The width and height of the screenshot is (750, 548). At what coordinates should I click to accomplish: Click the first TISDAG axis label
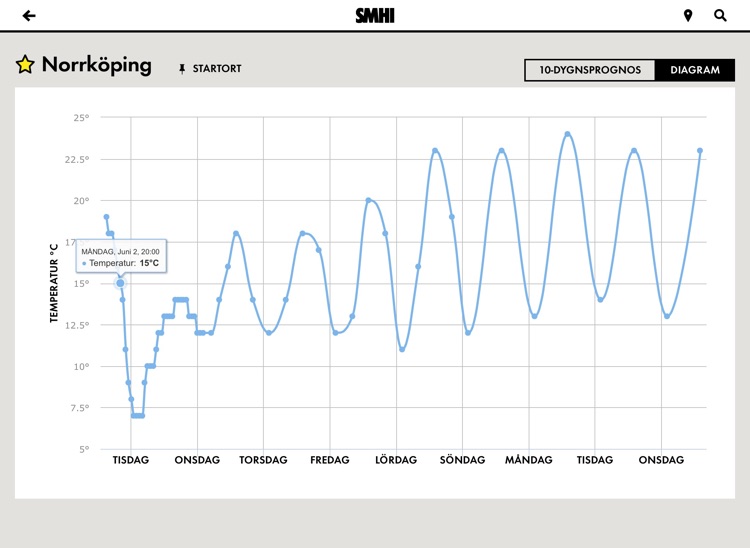(x=131, y=460)
